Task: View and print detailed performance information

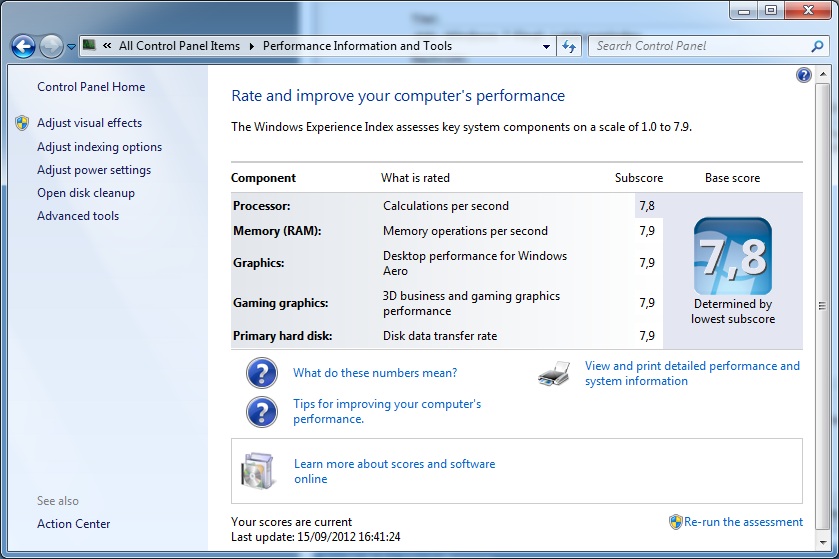Action: [x=692, y=373]
